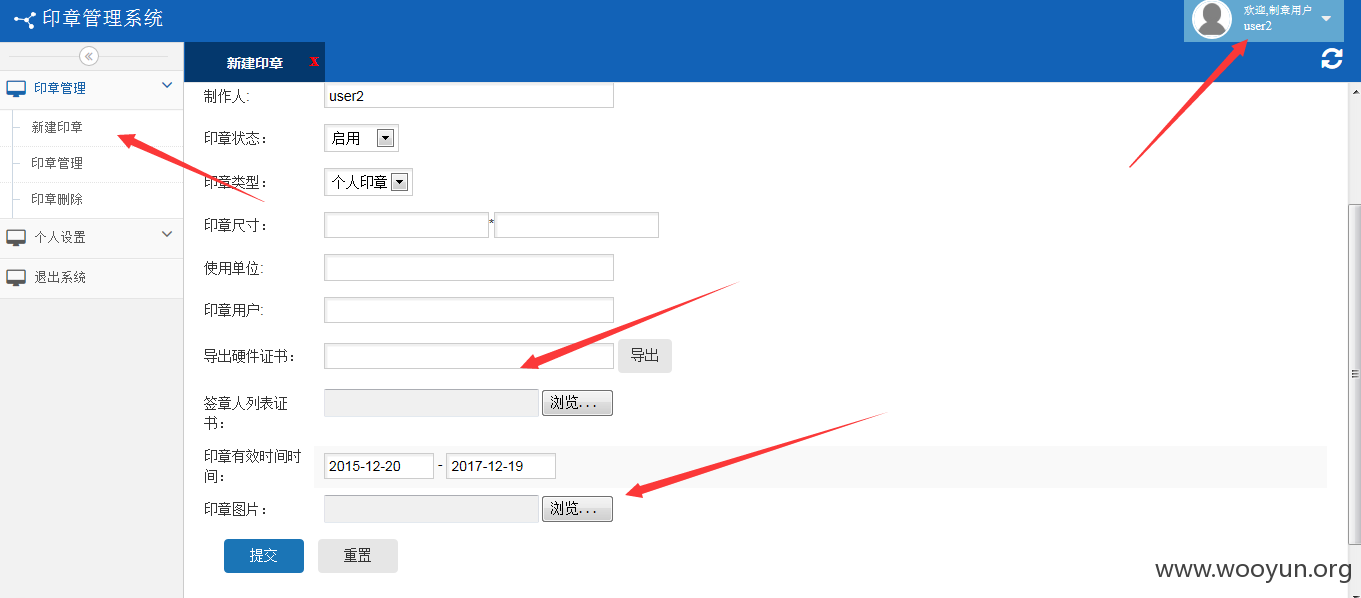Image resolution: width=1361 pixels, height=598 pixels.
Task: Click 浏览 button for 签章人列表证书
Action: point(577,403)
